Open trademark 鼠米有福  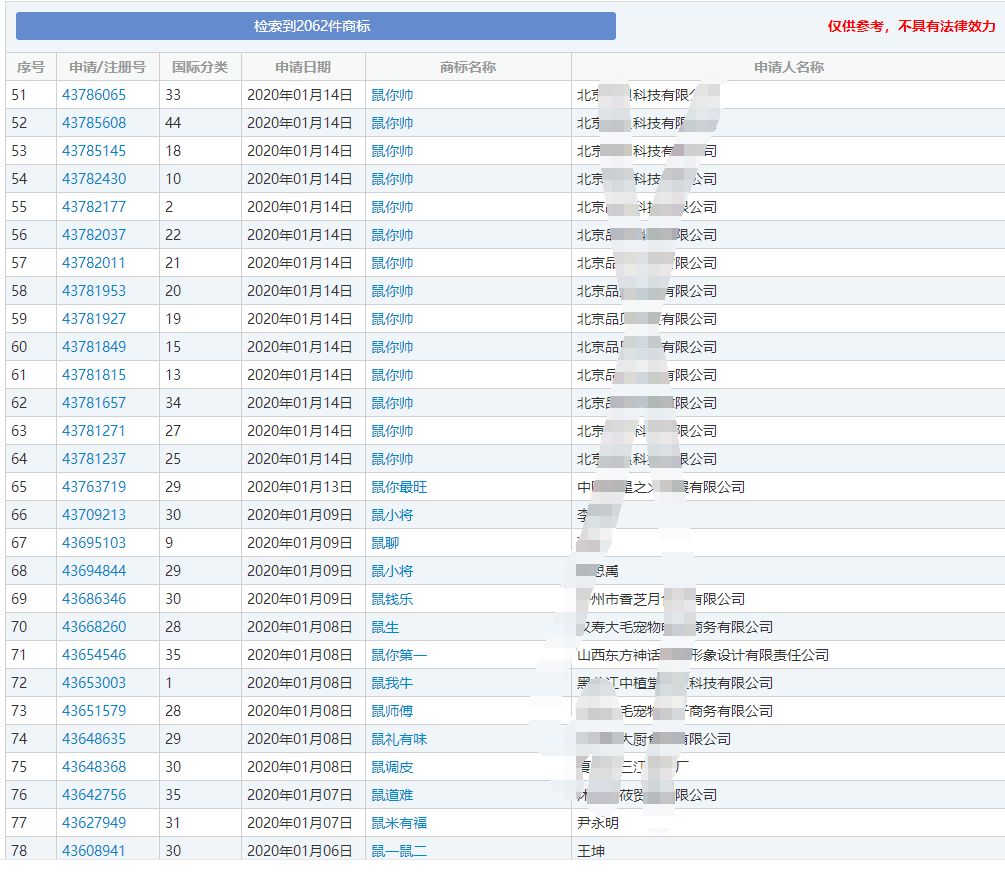tap(399, 823)
